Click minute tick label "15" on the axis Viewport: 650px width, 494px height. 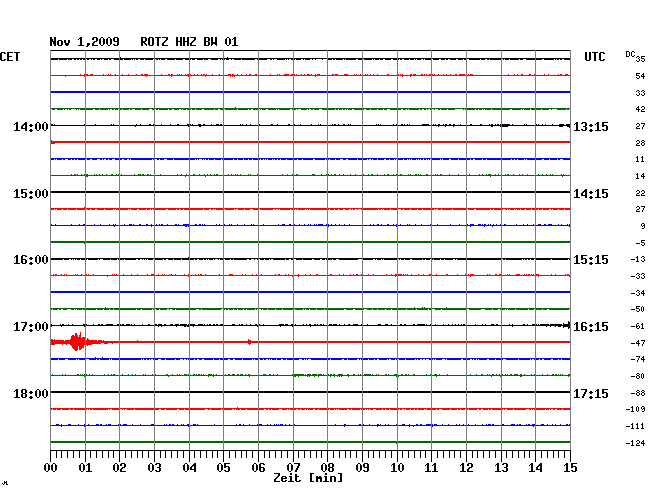tap(570, 467)
